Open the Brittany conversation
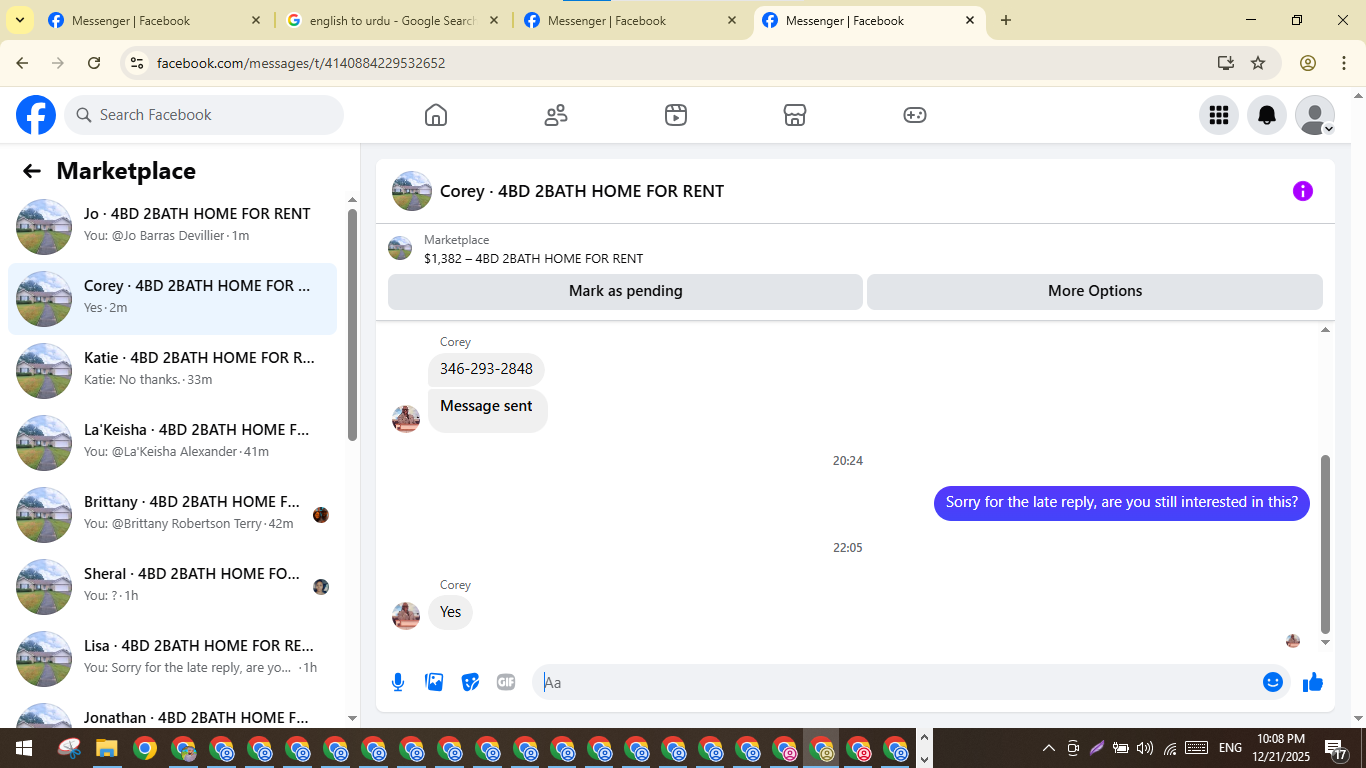The height and width of the screenshot is (768, 1366). (172, 515)
